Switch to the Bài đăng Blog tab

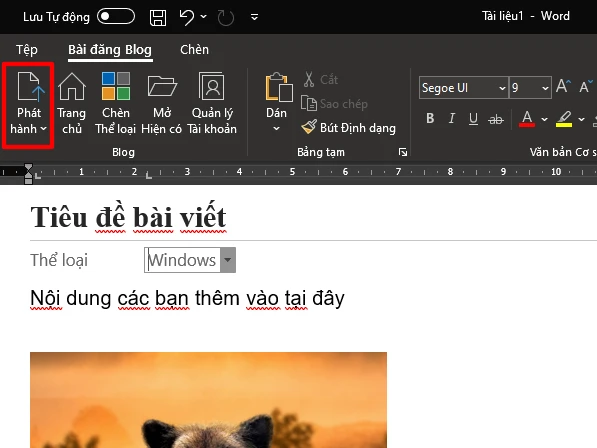pyautogui.click(x=110, y=49)
